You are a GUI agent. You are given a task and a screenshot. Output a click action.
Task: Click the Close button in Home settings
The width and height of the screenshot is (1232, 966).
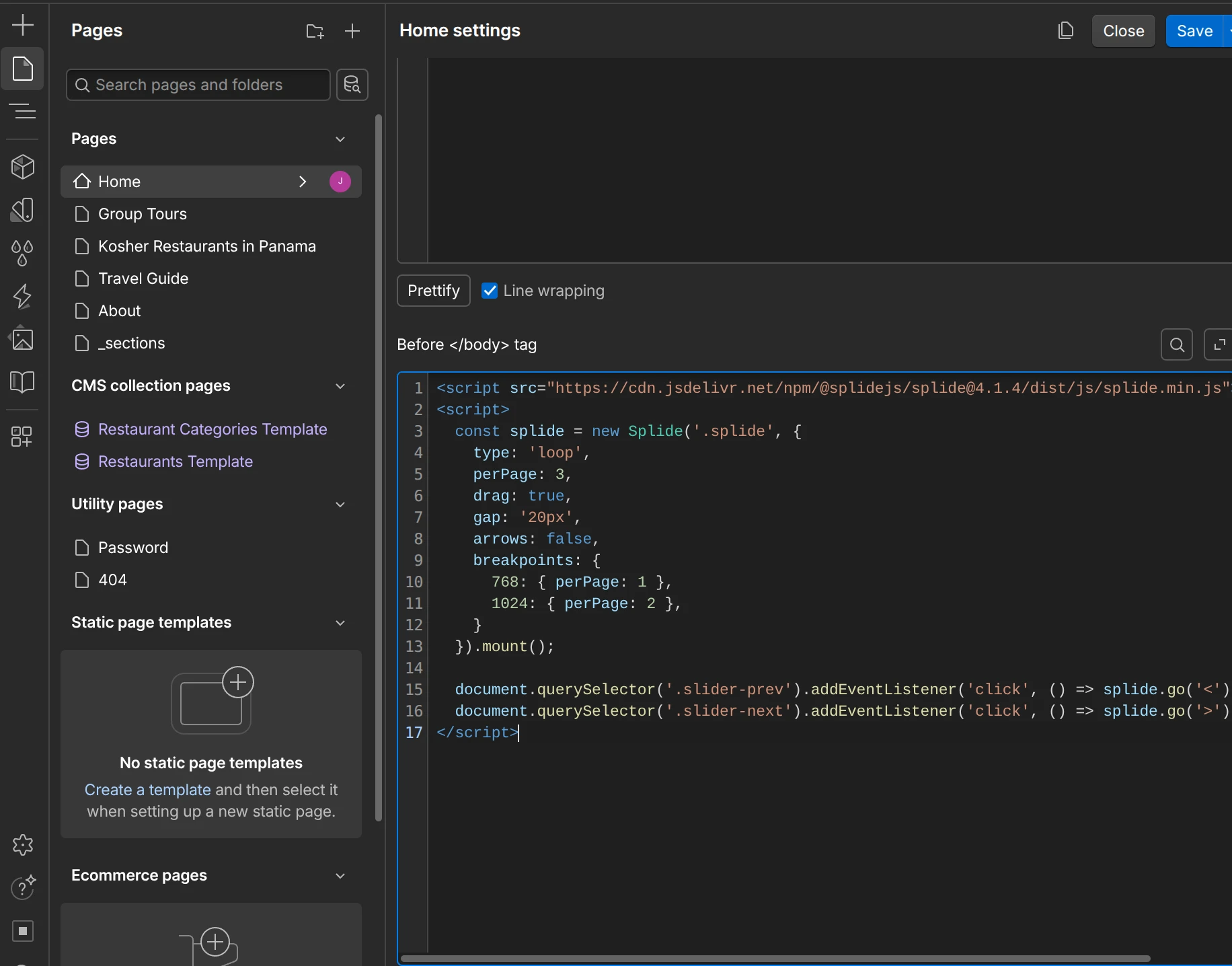[x=1124, y=31]
